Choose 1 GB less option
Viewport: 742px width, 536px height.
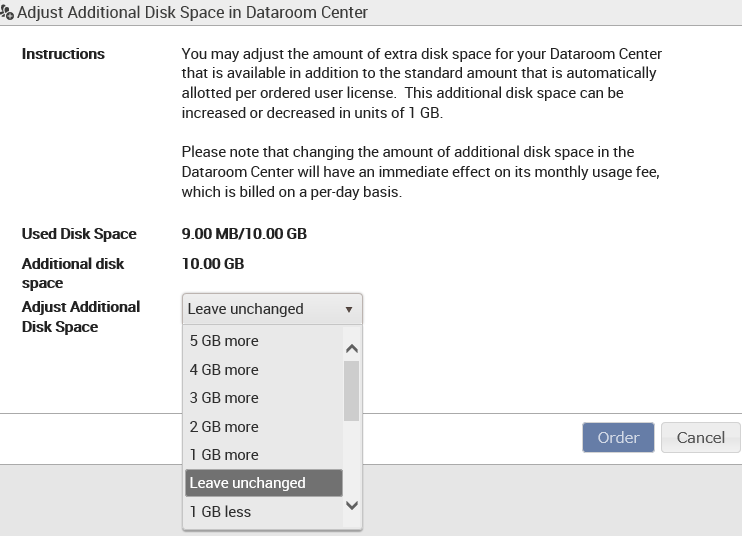tap(264, 512)
